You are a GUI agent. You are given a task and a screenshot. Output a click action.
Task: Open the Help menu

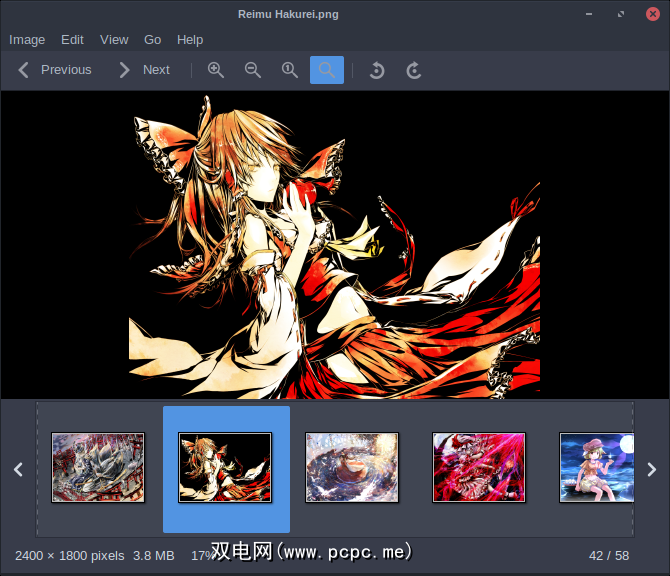(190, 40)
